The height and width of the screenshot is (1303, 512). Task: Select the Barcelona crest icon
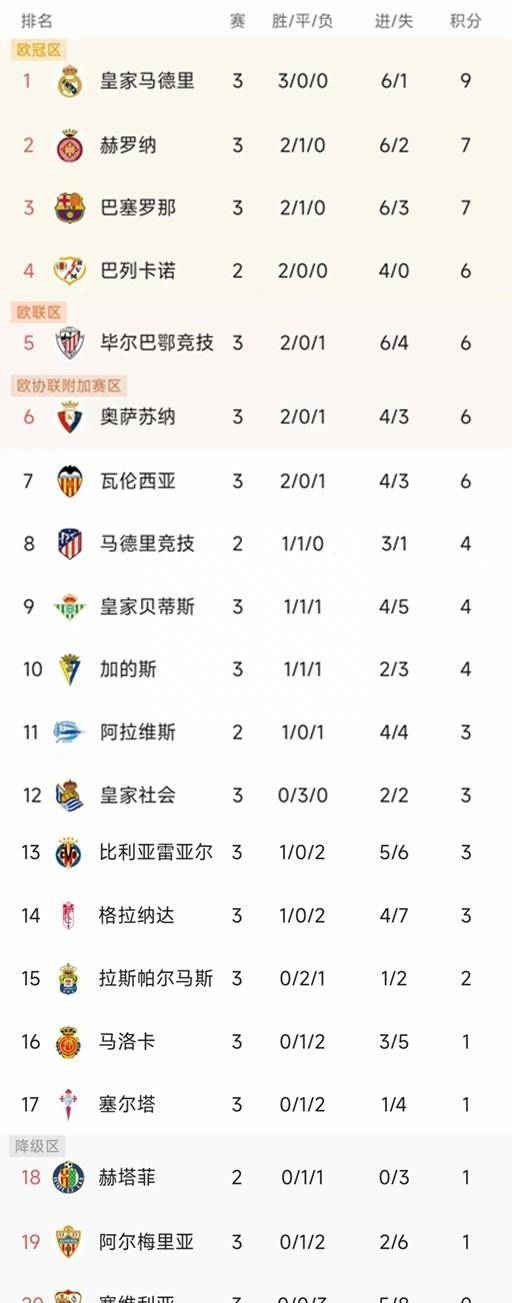point(69,207)
